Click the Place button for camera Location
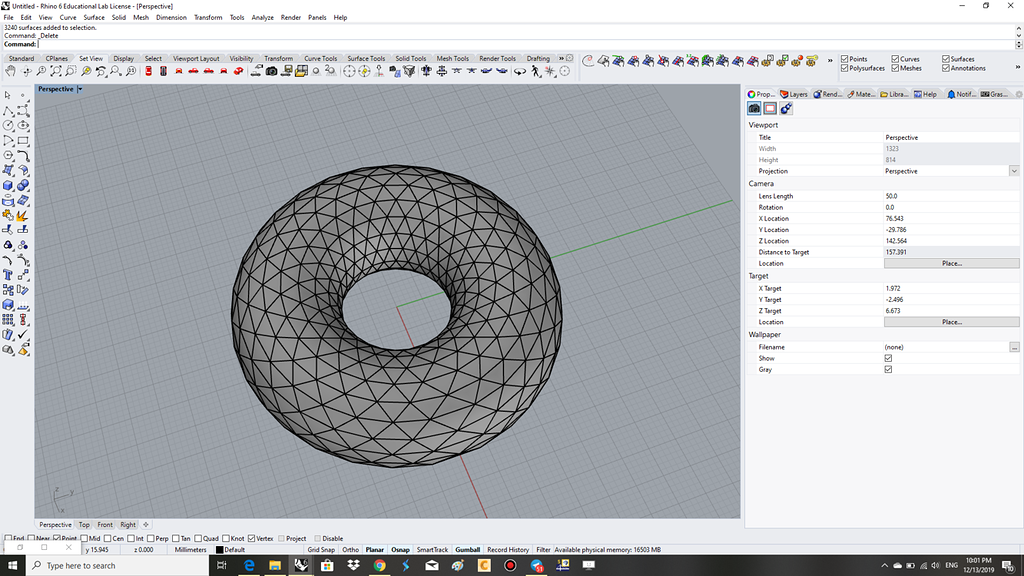The width and height of the screenshot is (1024, 576). pyautogui.click(x=950, y=263)
